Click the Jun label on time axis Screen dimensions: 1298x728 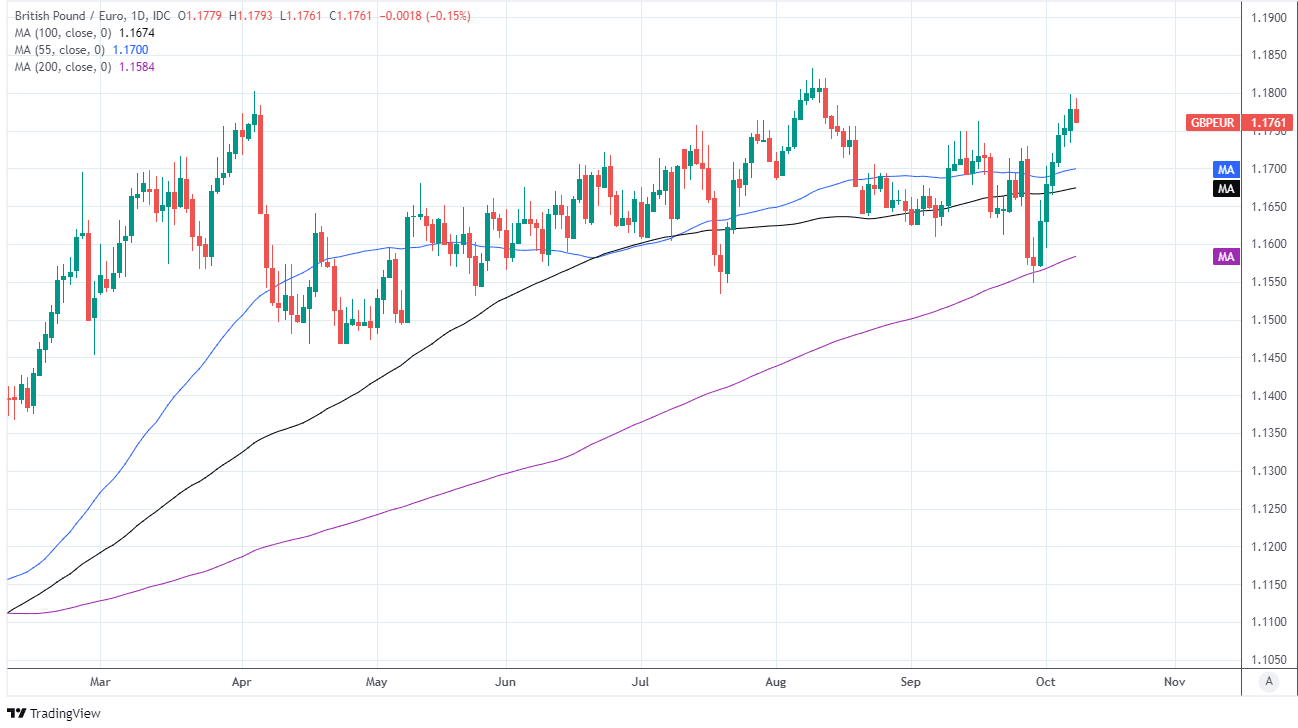506,681
